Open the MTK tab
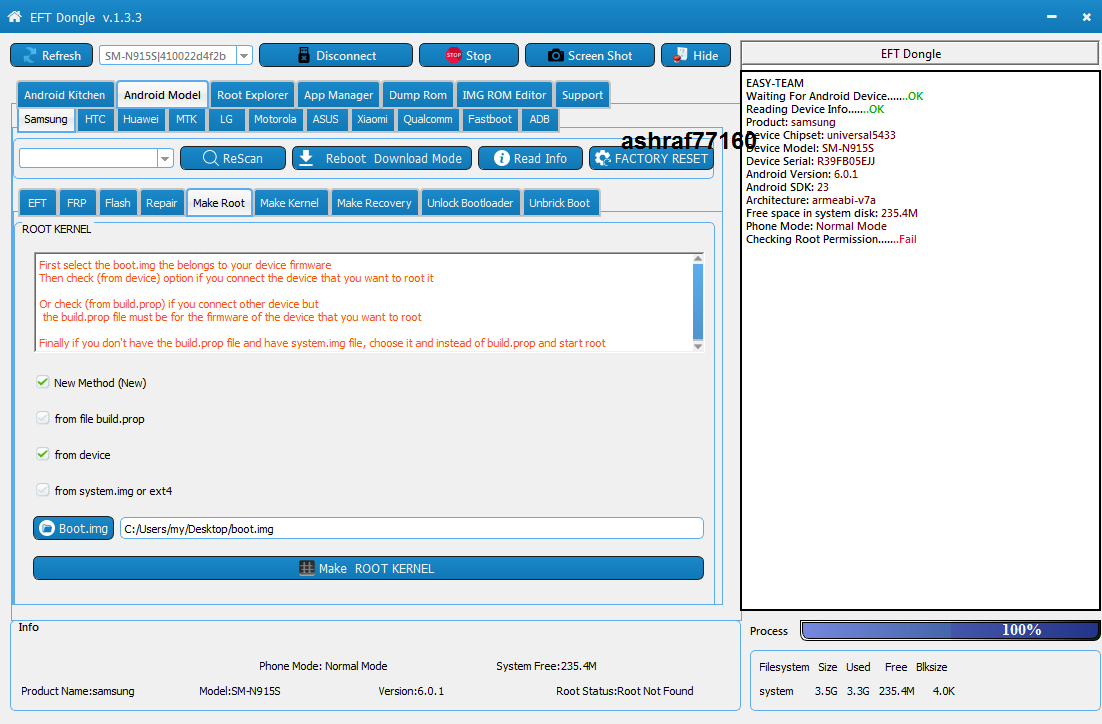Viewport: 1102px width, 724px height. pos(186,119)
